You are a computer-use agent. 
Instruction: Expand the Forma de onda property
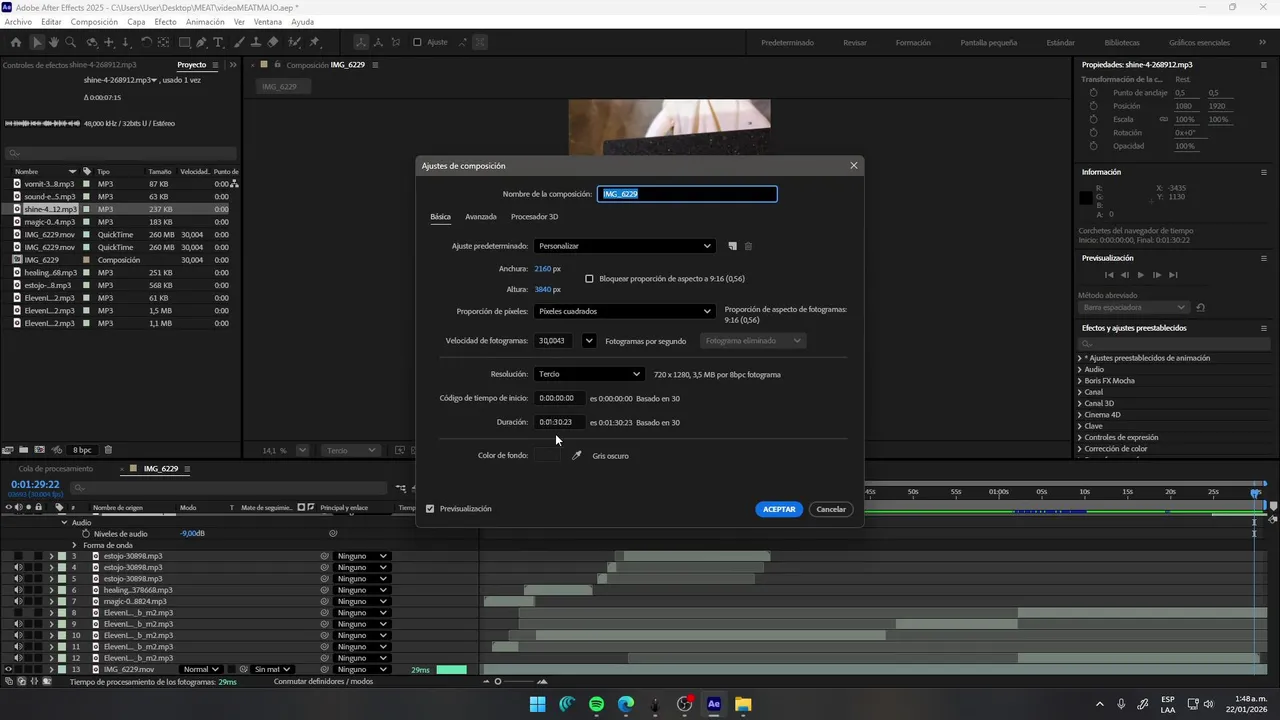[x=73, y=545]
